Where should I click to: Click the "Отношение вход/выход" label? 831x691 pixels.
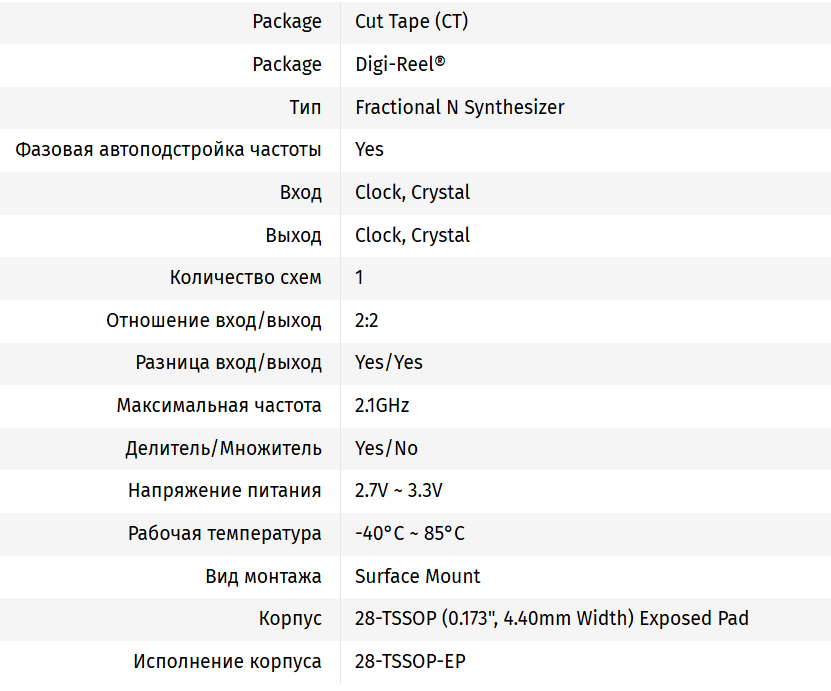[214, 321]
